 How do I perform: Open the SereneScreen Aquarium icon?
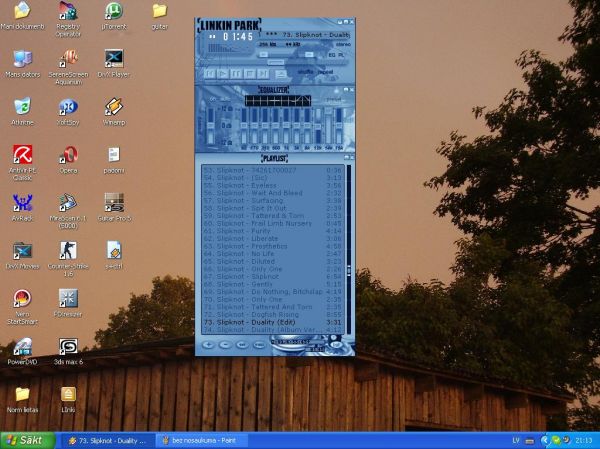tap(68, 67)
